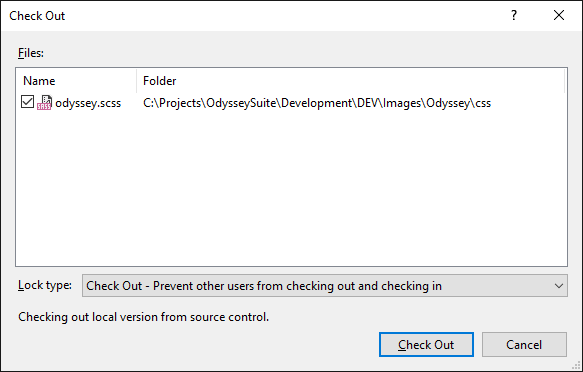Click the Files: label above list
Screen dimensions: 583x372
tap(31, 53)
